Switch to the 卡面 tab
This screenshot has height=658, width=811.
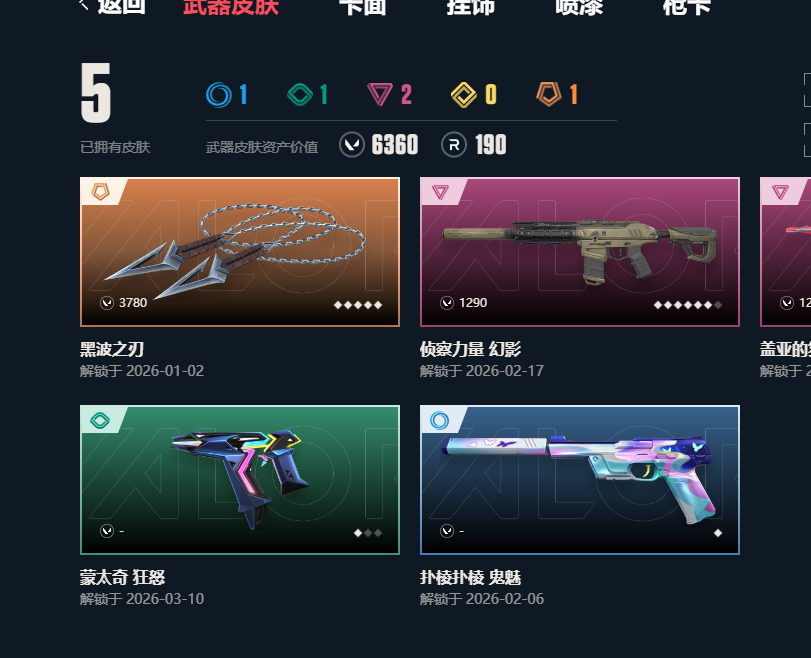click(x=363, y=7)
